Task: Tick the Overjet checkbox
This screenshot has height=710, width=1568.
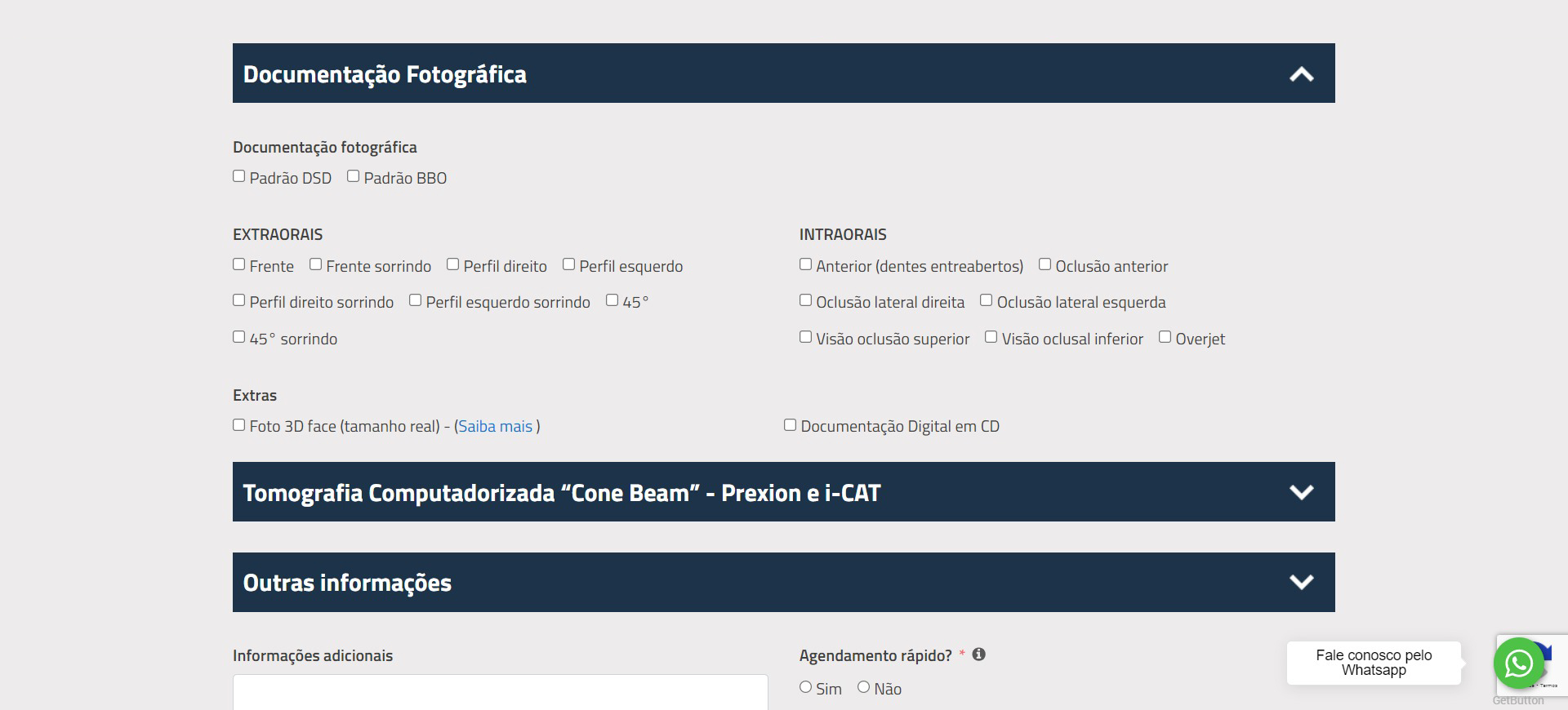Action: pyautogui.click(x=1165, y=337)
